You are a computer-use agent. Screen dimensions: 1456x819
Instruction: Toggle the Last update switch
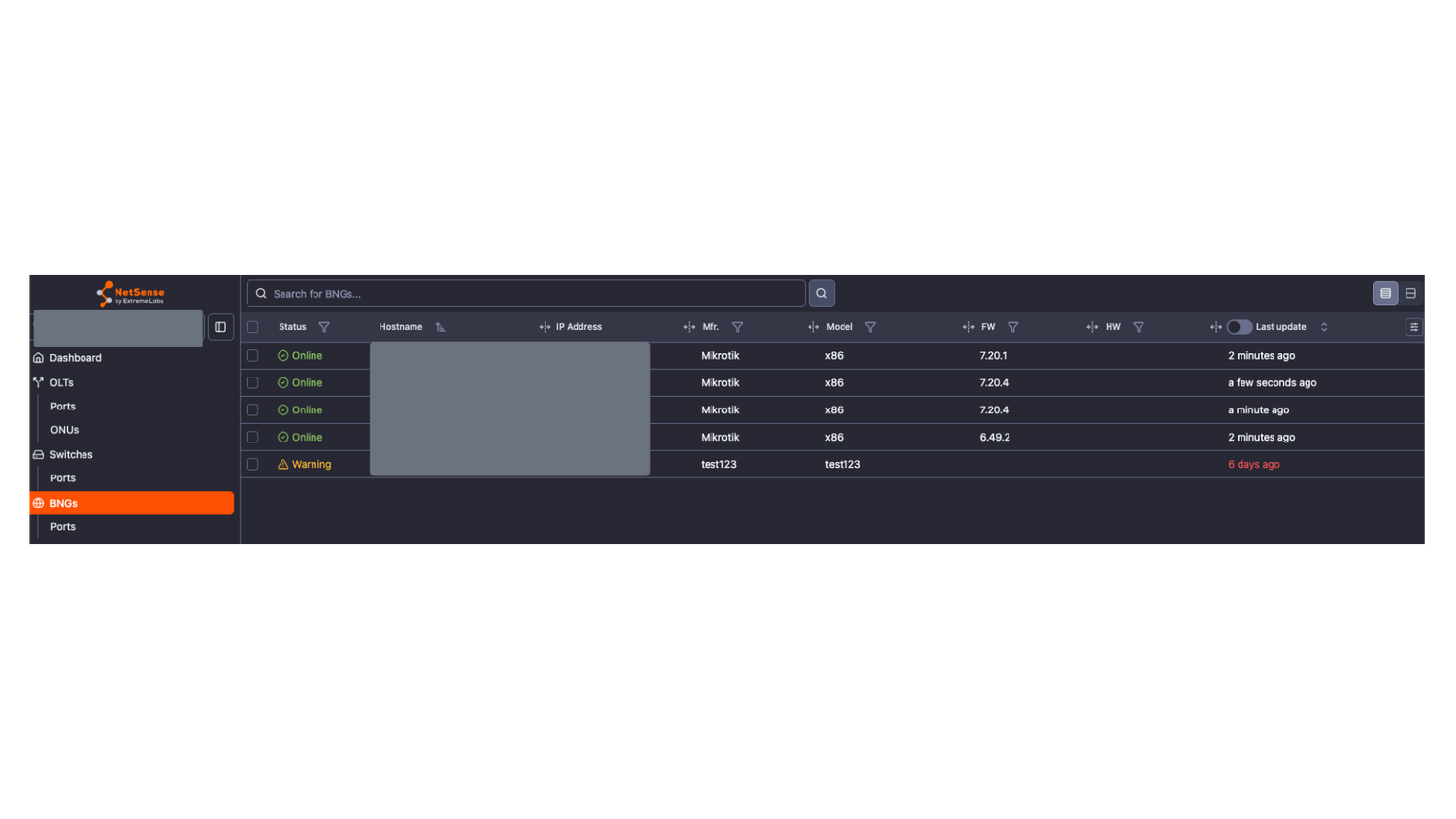pyautogui.click(x=1239, y=327)
